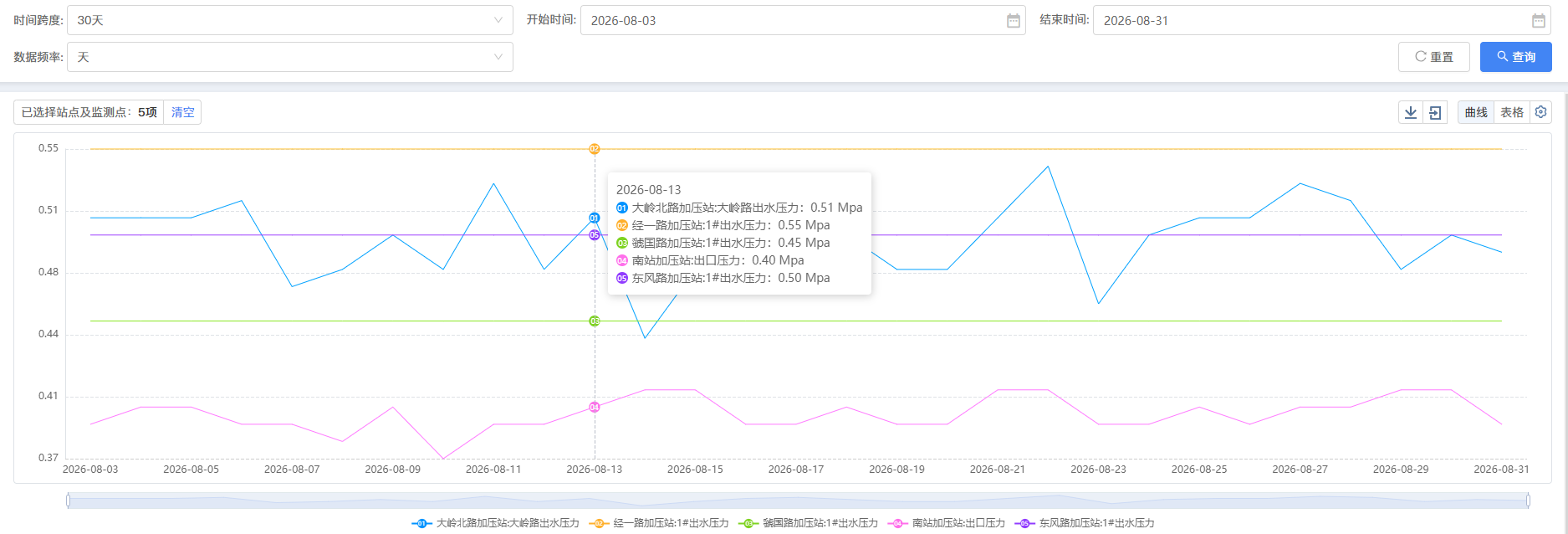Click the left handle of the zoom slider
Screen dimensions: 1568x534
point(69,501)
